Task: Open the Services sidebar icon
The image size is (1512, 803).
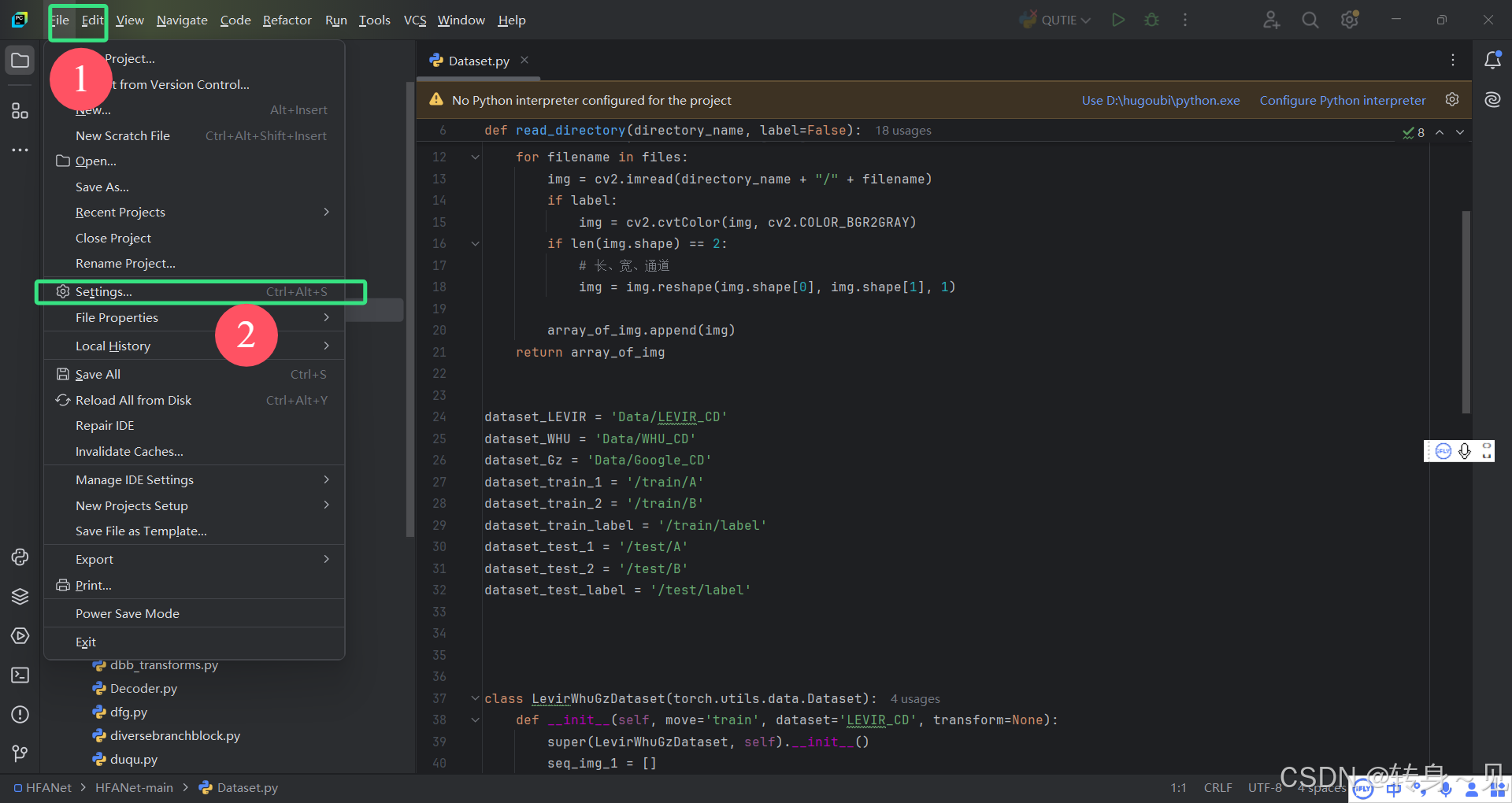Action: [x=20, y=636]
